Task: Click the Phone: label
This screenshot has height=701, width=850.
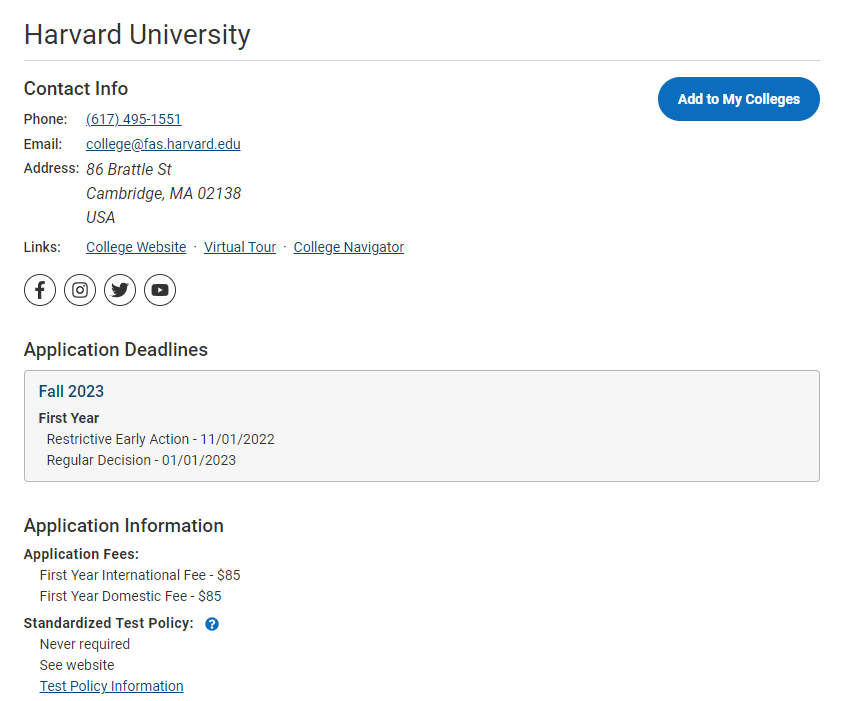Action: [x=46, y=119]
